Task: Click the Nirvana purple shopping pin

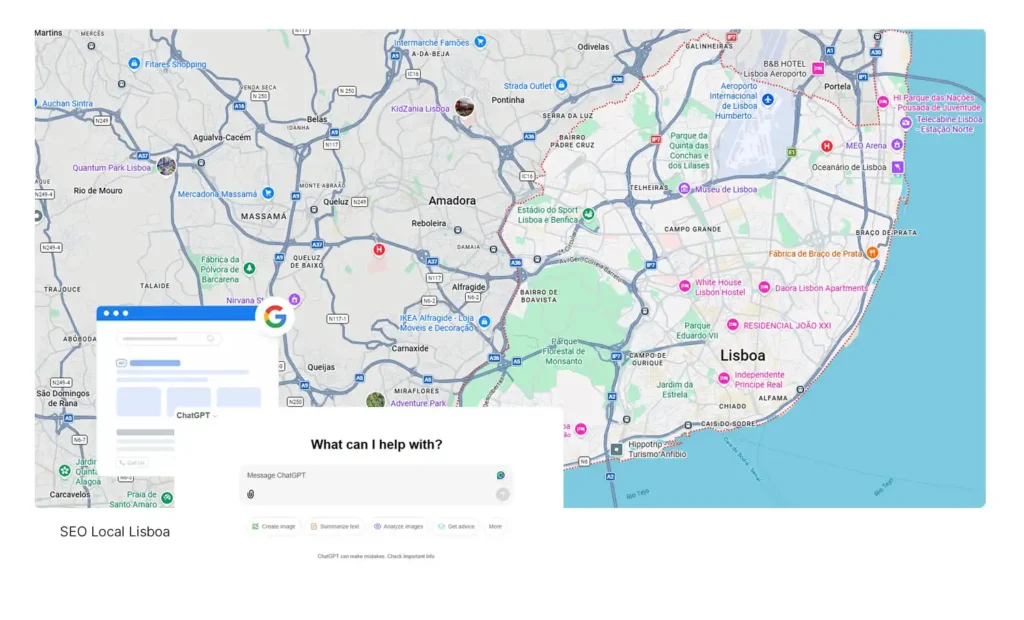Action: (295, 299)
